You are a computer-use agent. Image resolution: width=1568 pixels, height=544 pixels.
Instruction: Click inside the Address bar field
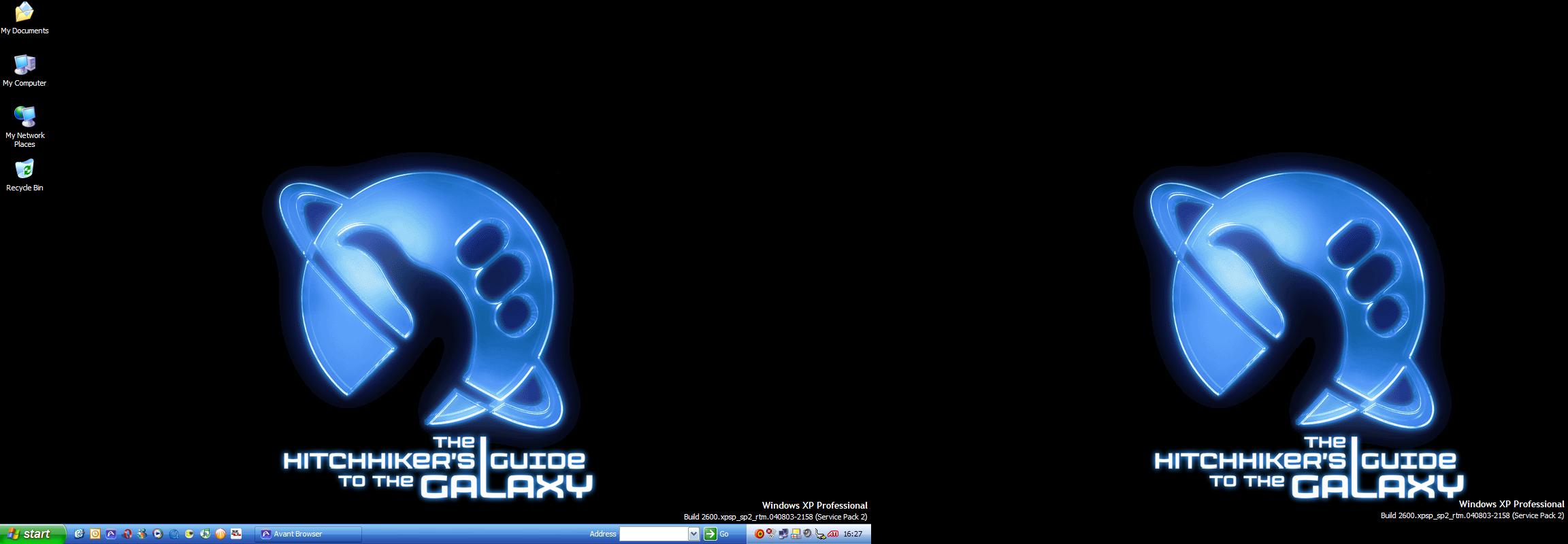tap(654, 534)
